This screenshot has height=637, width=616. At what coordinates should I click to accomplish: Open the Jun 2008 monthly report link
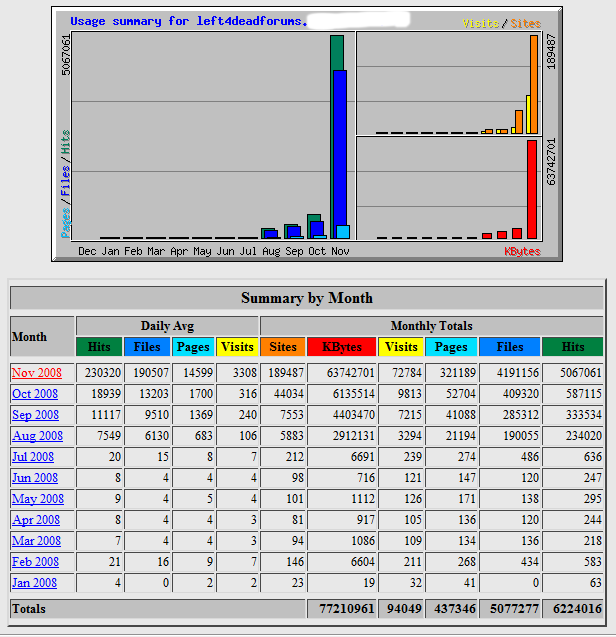(35, 478)
